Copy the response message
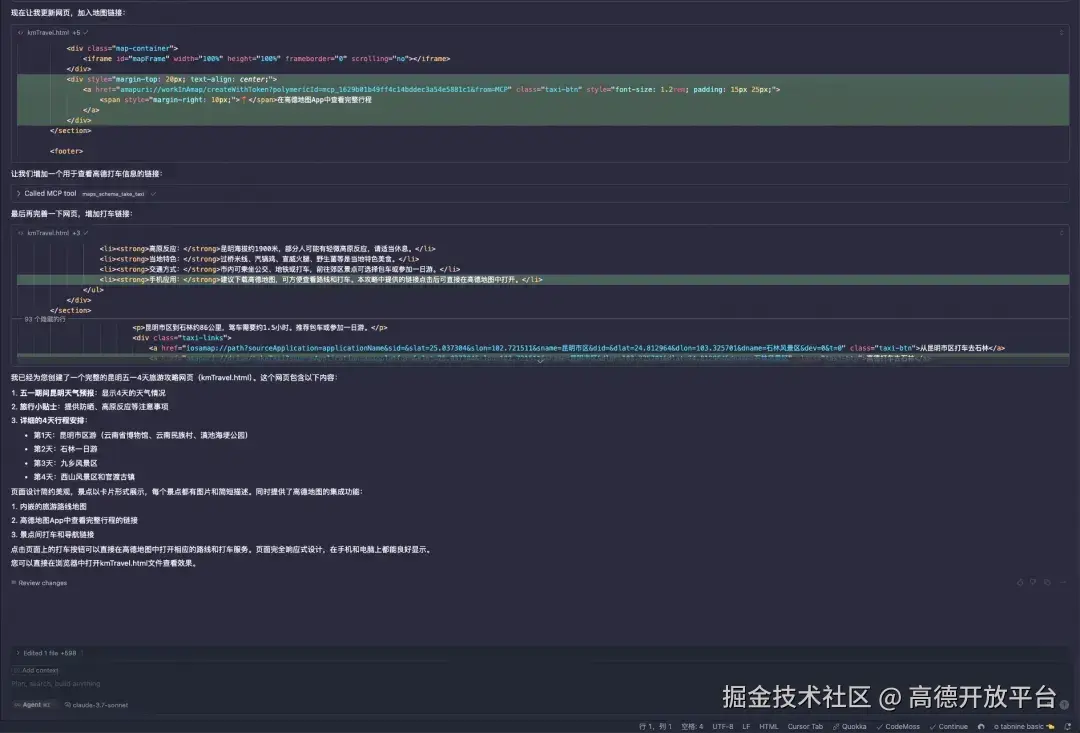 tap(1047, 582)
